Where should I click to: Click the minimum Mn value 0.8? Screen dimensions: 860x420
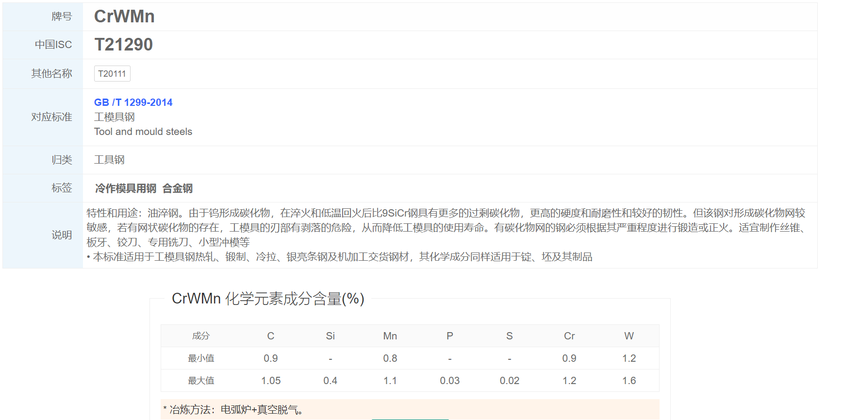point(390,359)
